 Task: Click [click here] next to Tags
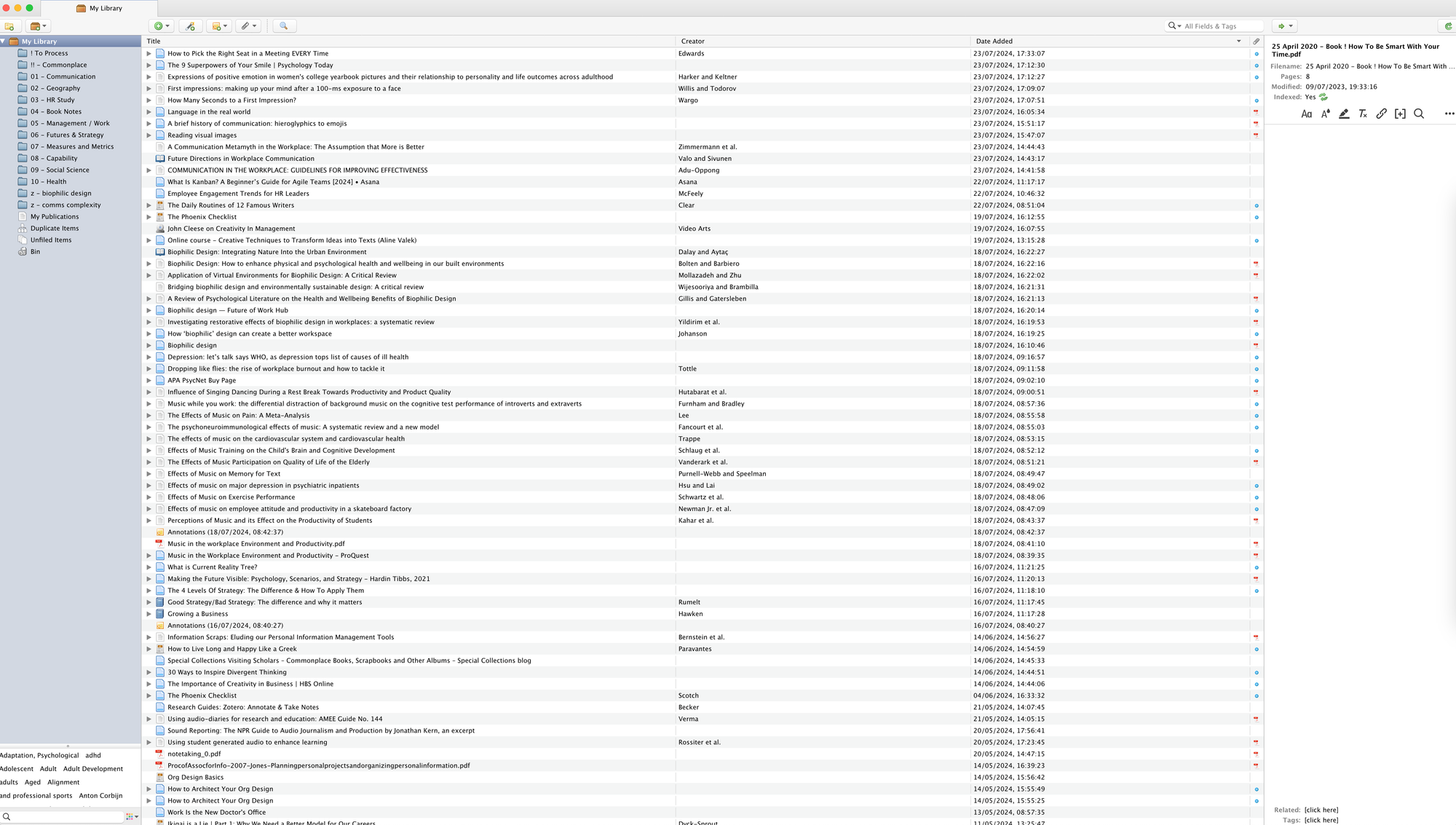[1320, 819]
